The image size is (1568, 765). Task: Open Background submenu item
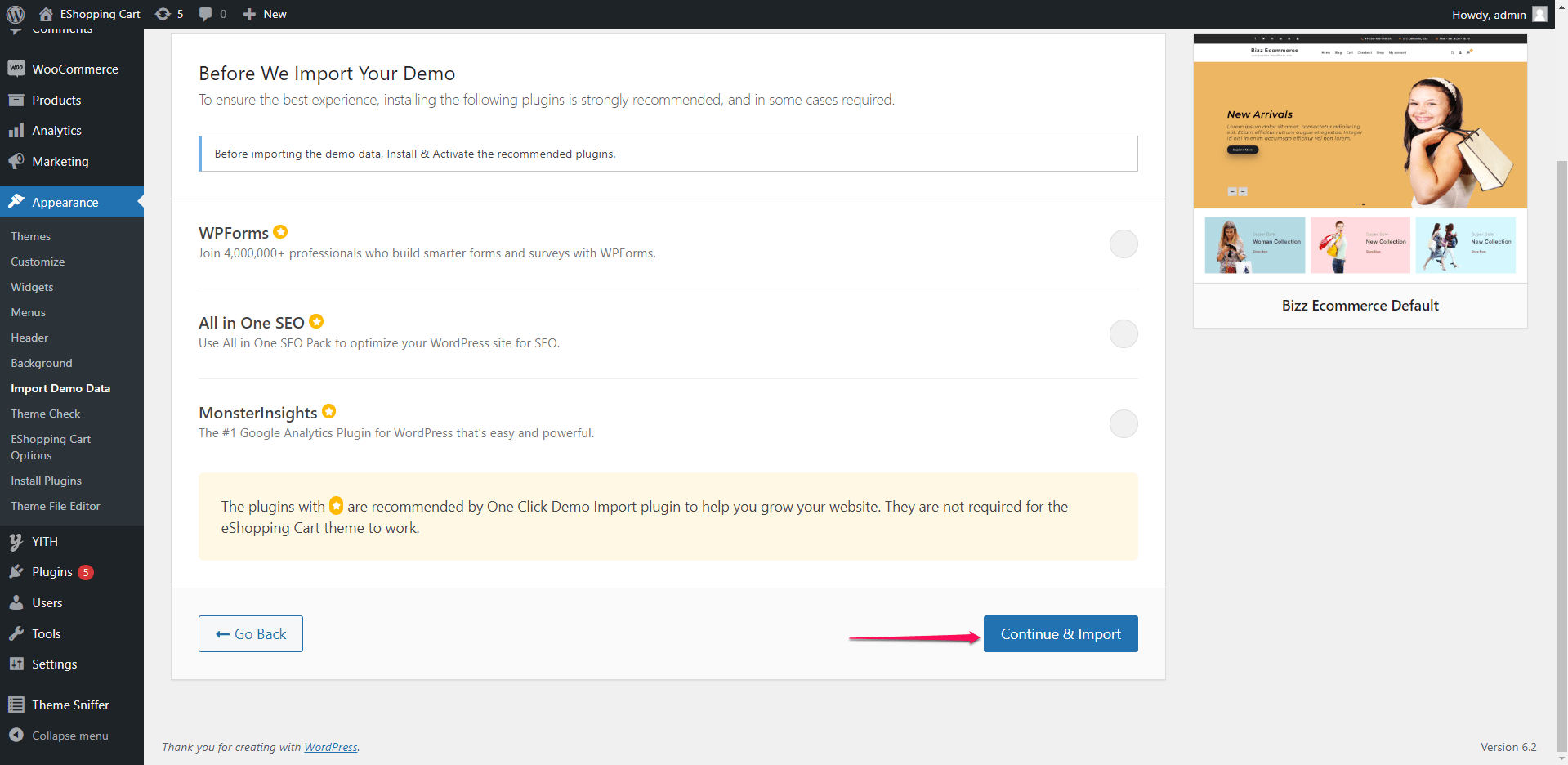42,363
